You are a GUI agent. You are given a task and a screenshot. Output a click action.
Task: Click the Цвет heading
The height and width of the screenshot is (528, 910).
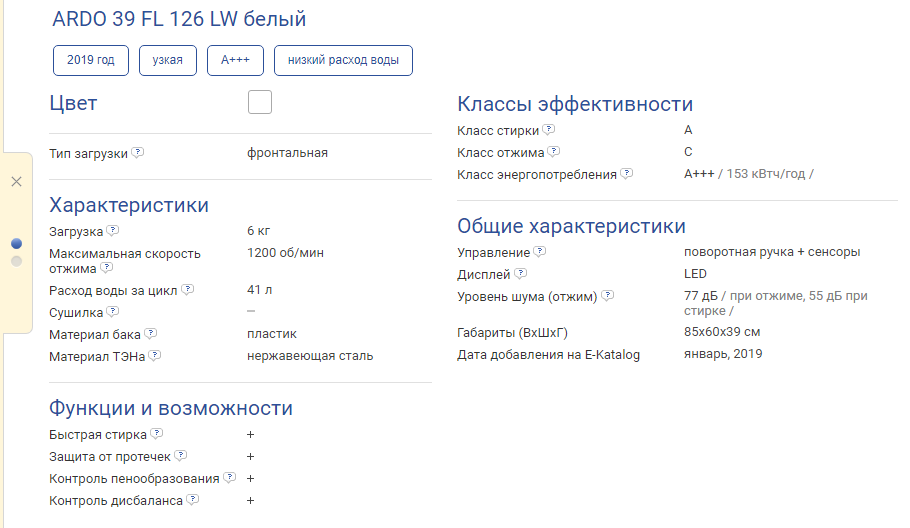point(73,103)
